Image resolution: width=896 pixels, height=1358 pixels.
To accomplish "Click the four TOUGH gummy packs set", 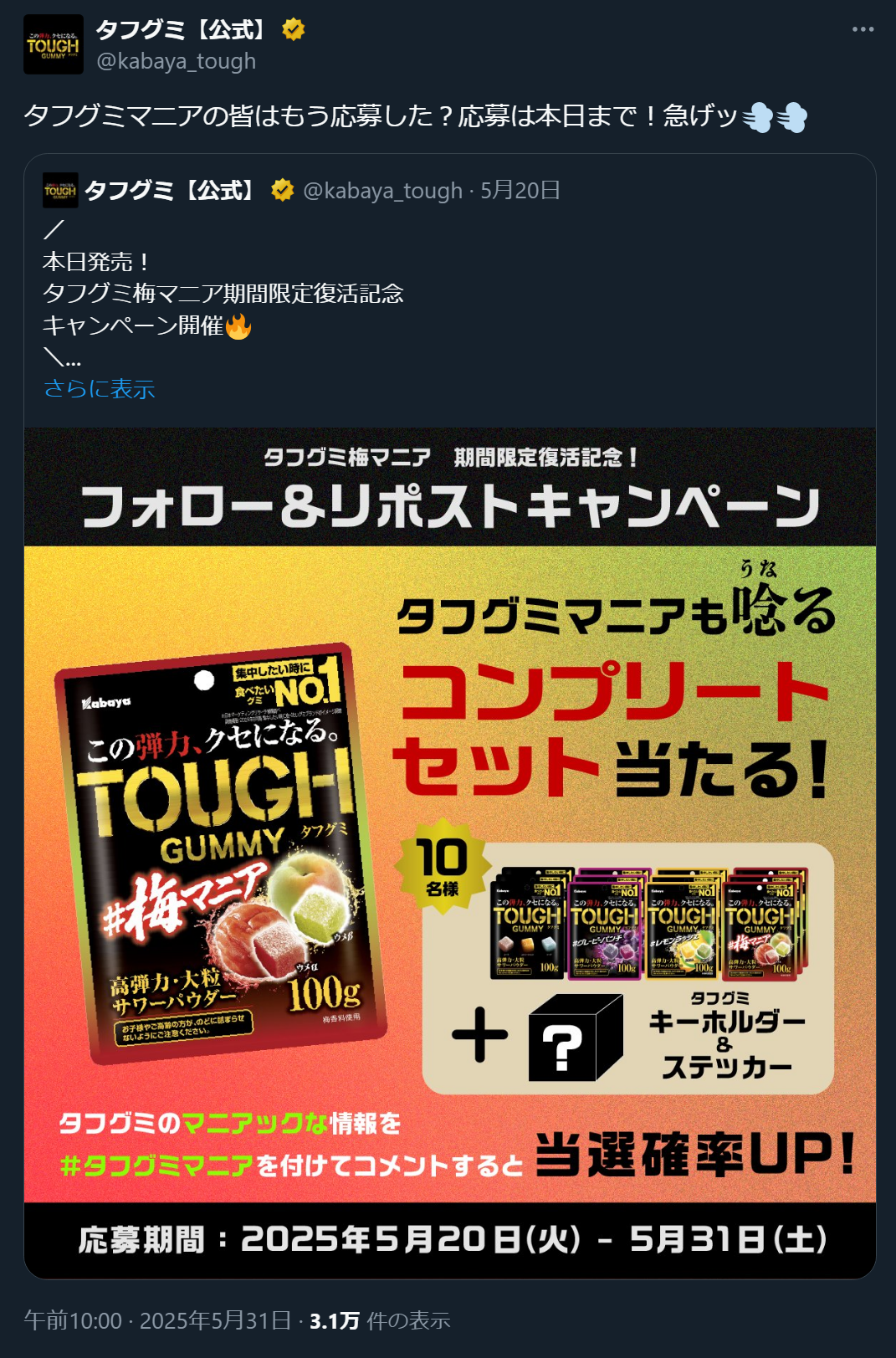I will pyautogui.click(x=649, y=923).
